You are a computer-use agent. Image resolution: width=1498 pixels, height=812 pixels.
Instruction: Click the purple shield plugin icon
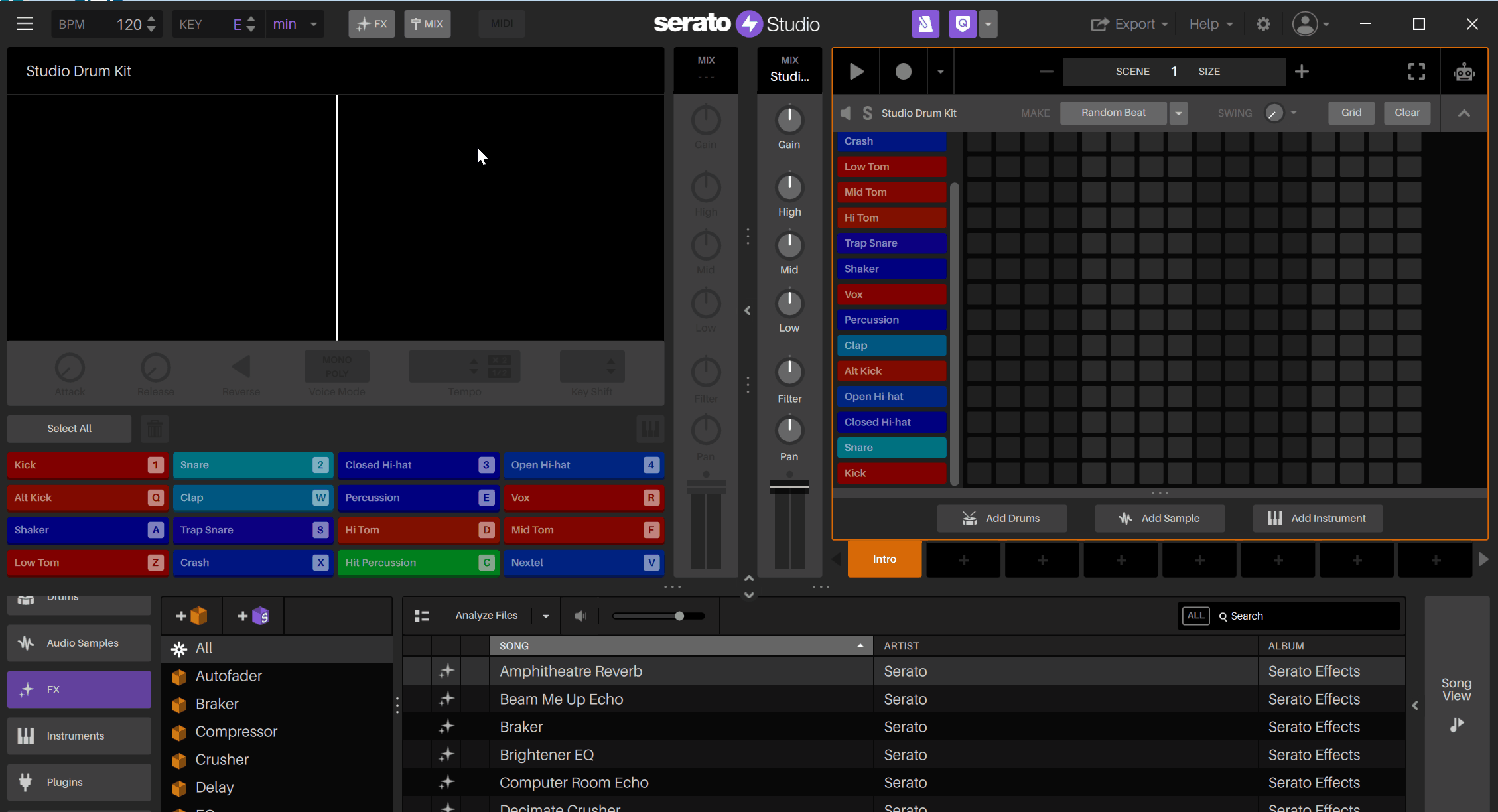point(963,24)
